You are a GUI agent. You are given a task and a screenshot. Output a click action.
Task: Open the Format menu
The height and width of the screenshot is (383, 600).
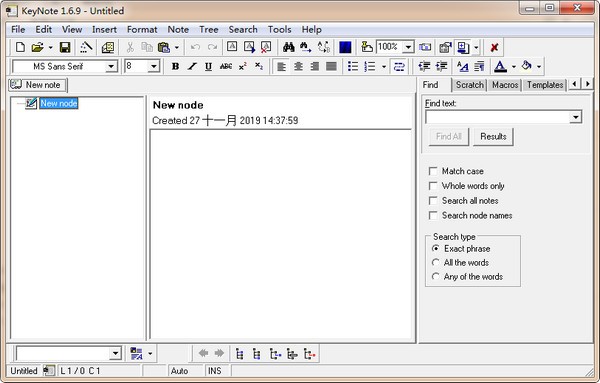click(142, 29)
